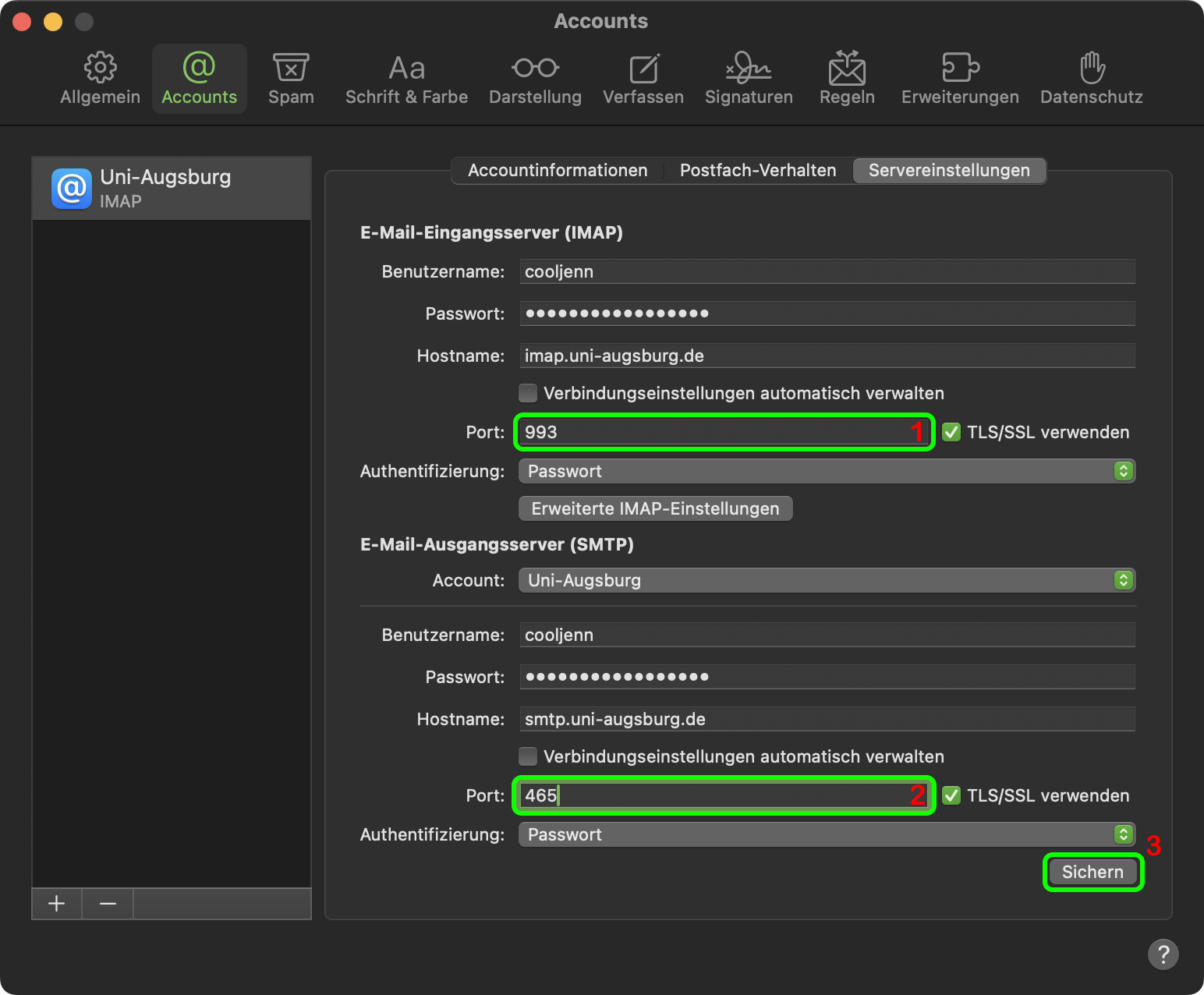This screenshot has width=1204, height=995.
Task: Open the Regeln rules pane
Action: [847, 79]
